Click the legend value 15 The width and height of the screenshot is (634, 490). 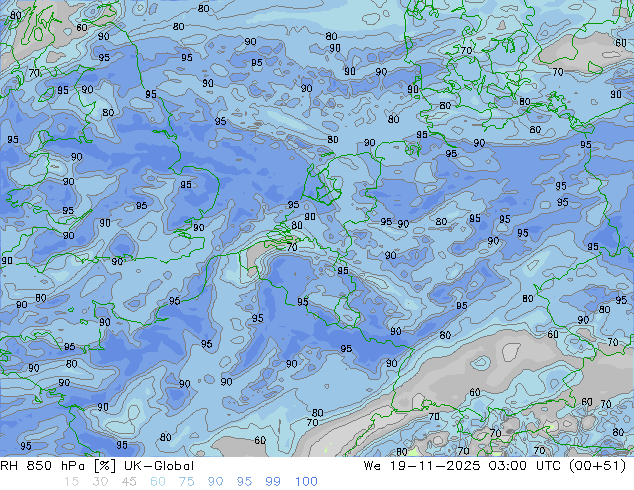coord(71,482)
